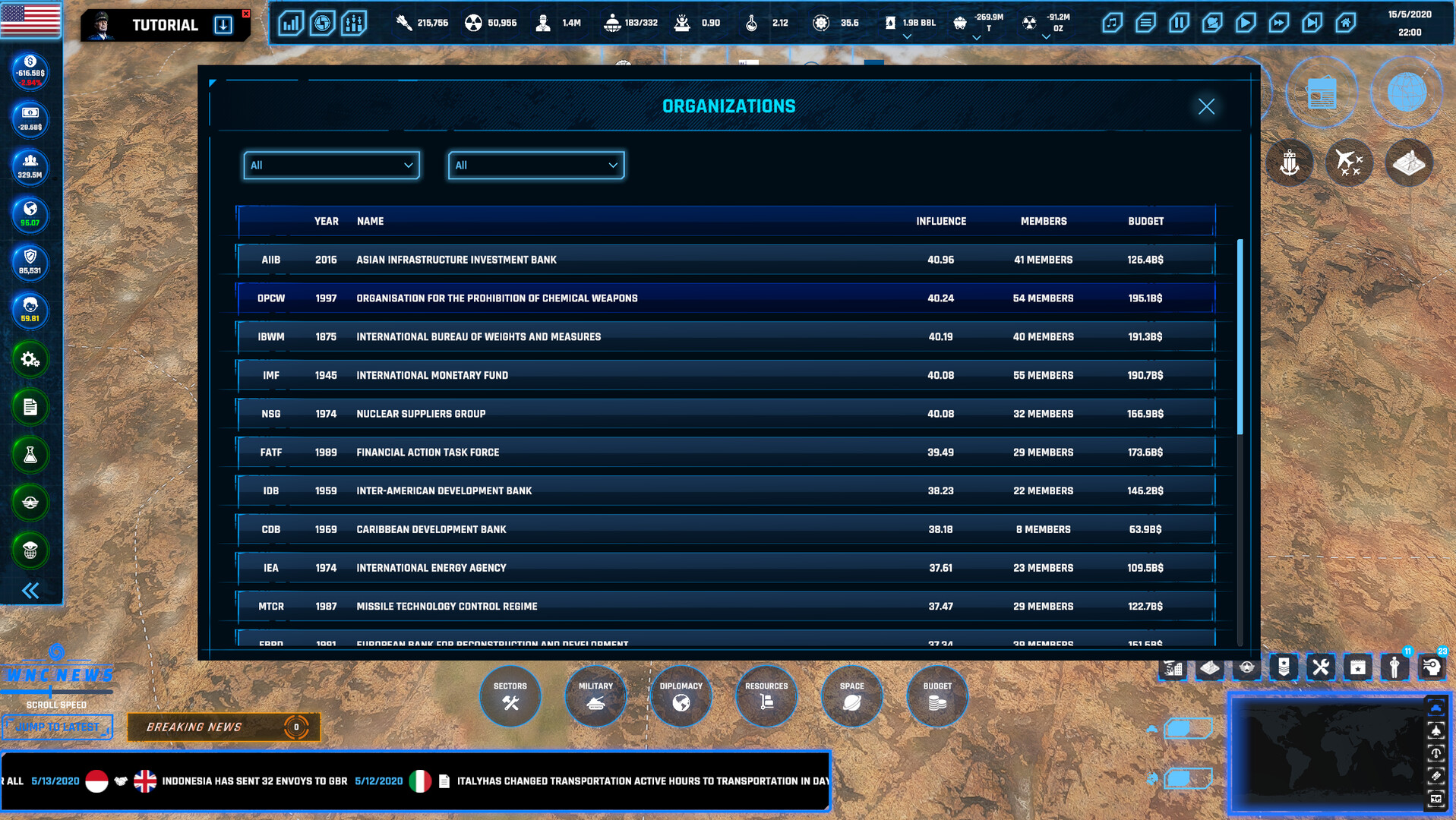Viewport: 1456px width, 820px height.
Task: Open the Budget menu
Action: (x=937, y=696)
